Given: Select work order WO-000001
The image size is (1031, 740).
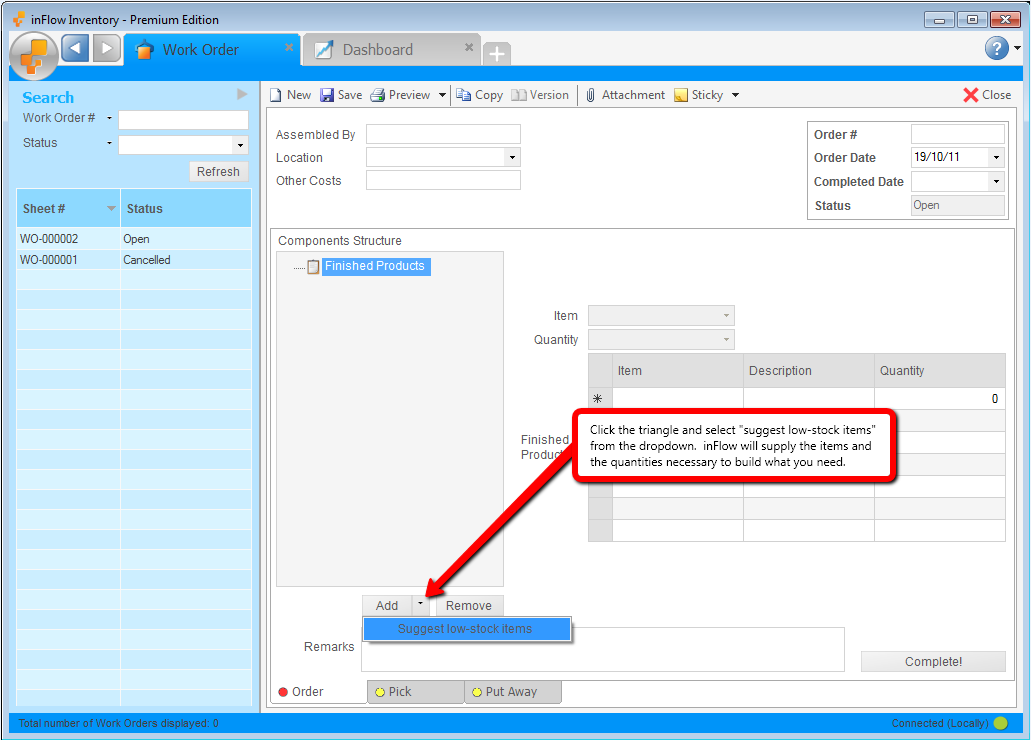Looking at the screenshot, I should click(x=134, y=260).
